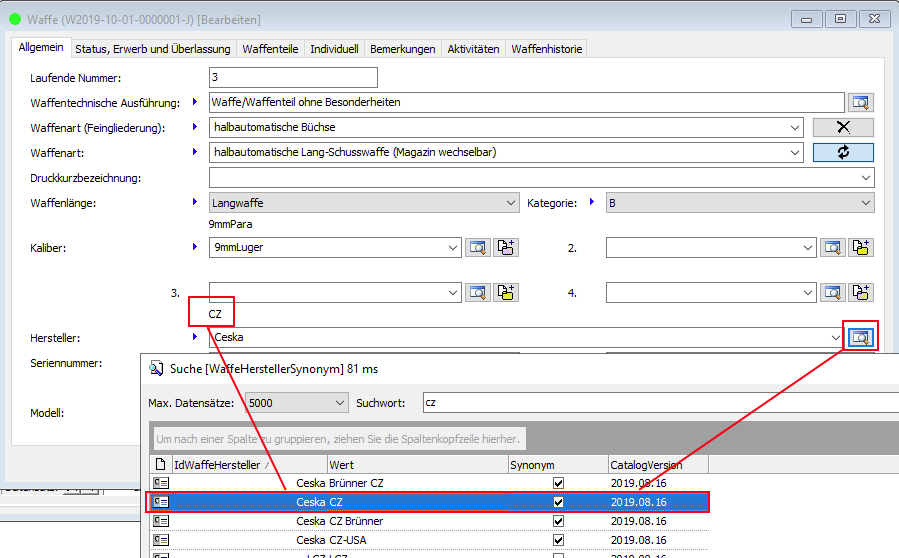The height and width of the screenshot is (558, 899).
Task: Open lookup for Waffentechnische Ausführung
Action: (x=860, y=102)
